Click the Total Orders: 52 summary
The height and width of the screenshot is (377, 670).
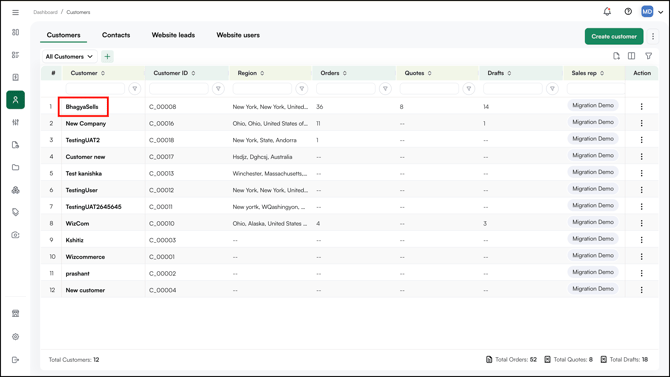[511, 360]
